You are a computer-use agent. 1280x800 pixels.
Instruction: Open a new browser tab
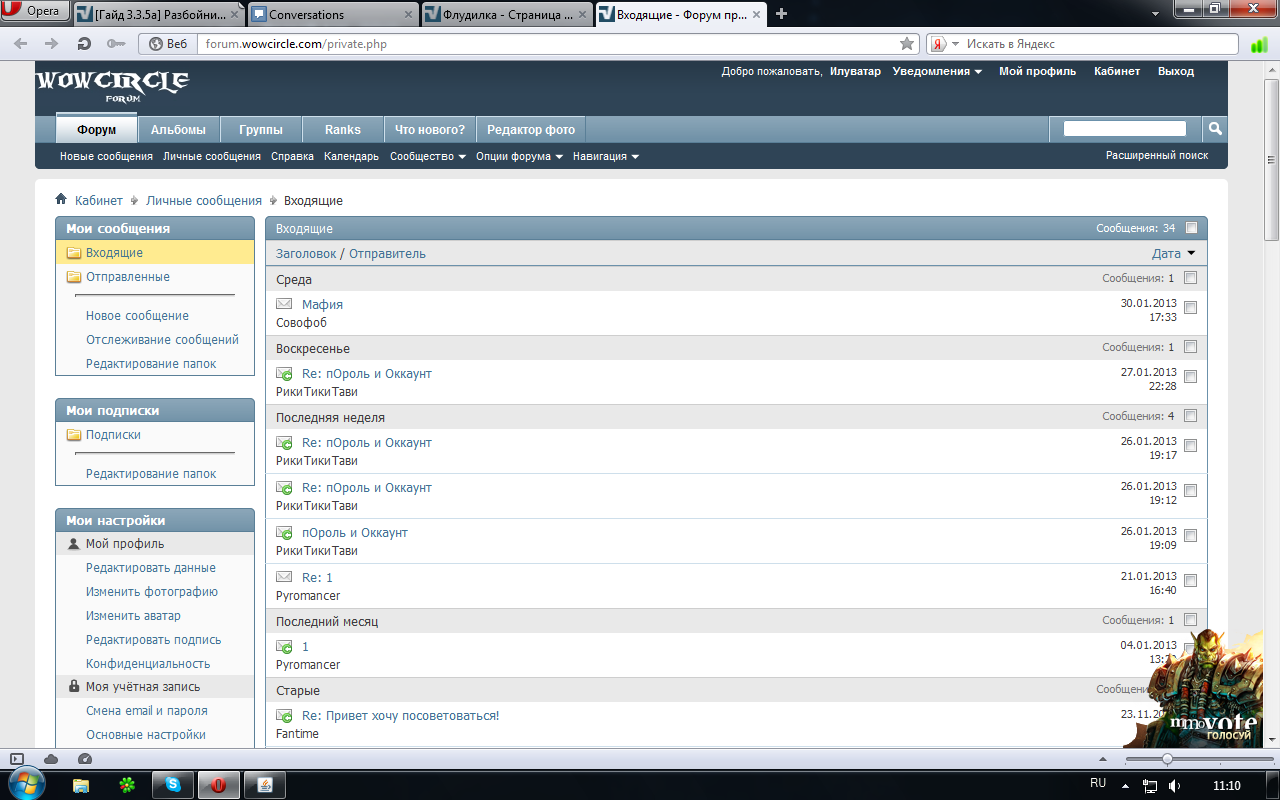[x=782, y=14]
